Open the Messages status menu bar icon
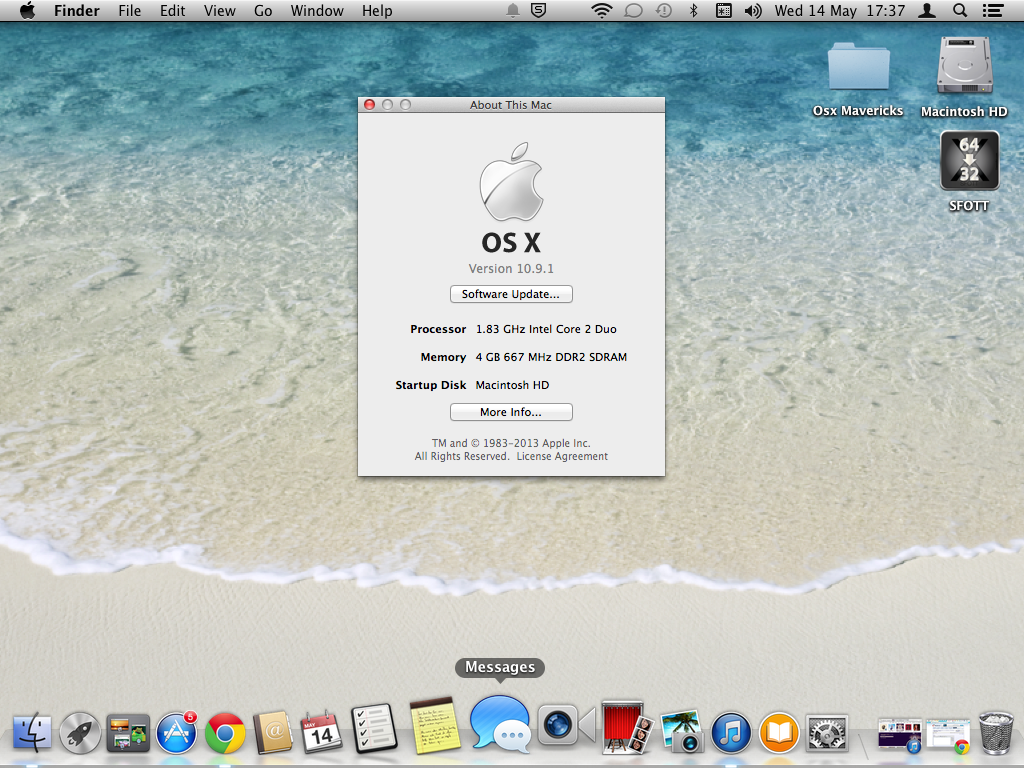 pyautogui.click(x=633, y=10)
